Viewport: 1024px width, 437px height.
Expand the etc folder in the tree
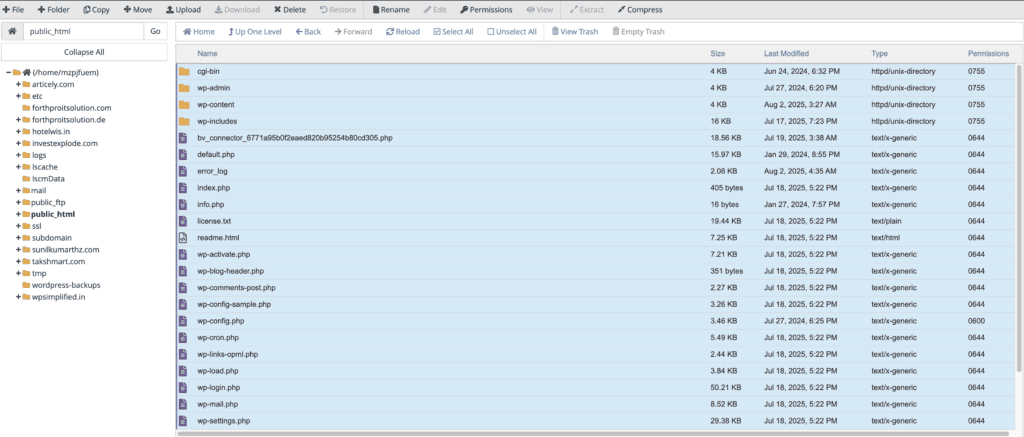[19, 96]
